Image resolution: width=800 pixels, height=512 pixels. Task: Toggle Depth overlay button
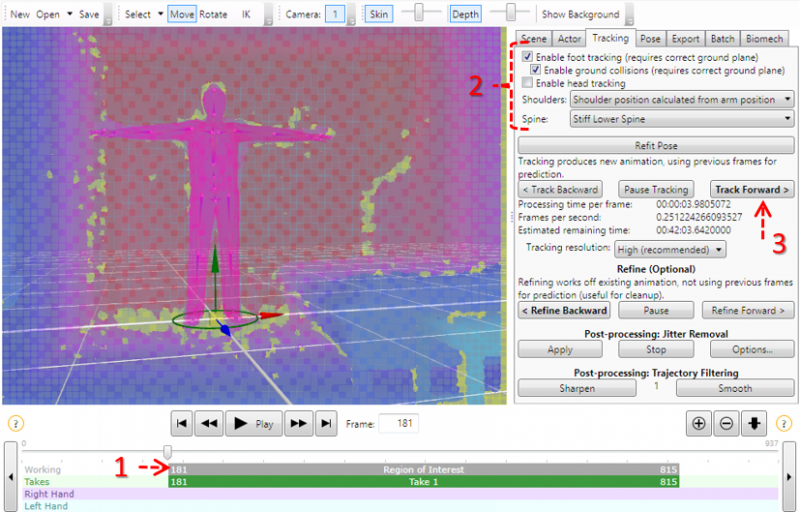pos(465,14)
